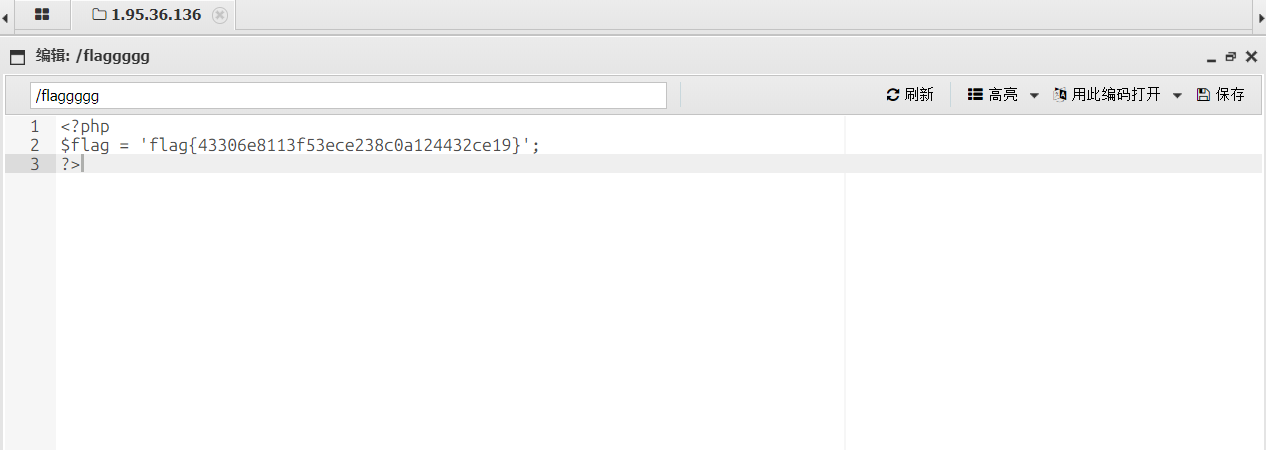Select line number 1 in the gutter
The height and width of the screenshot is (450, 1266).
click(35, 127)
